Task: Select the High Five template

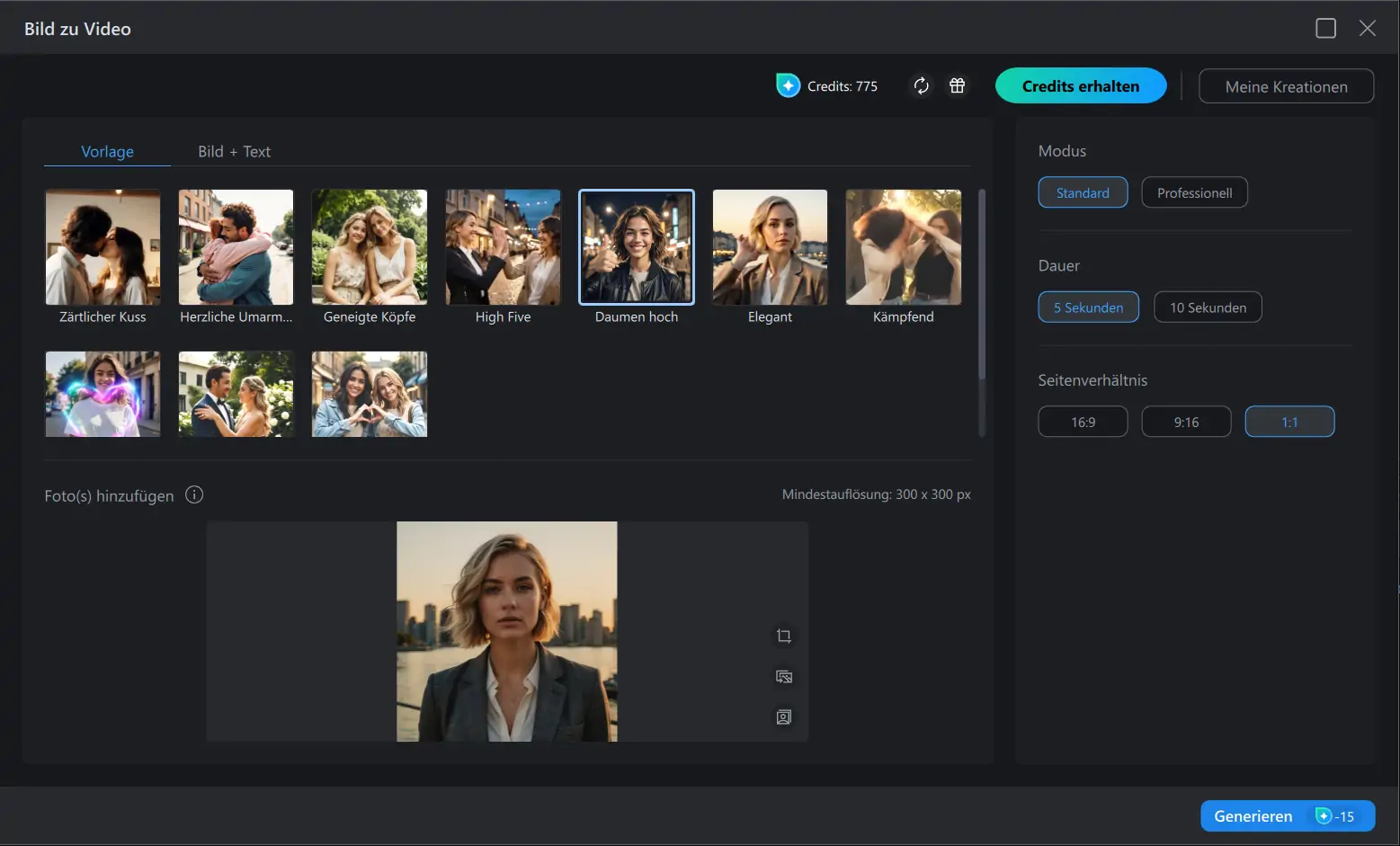Action: click(503, 247)
